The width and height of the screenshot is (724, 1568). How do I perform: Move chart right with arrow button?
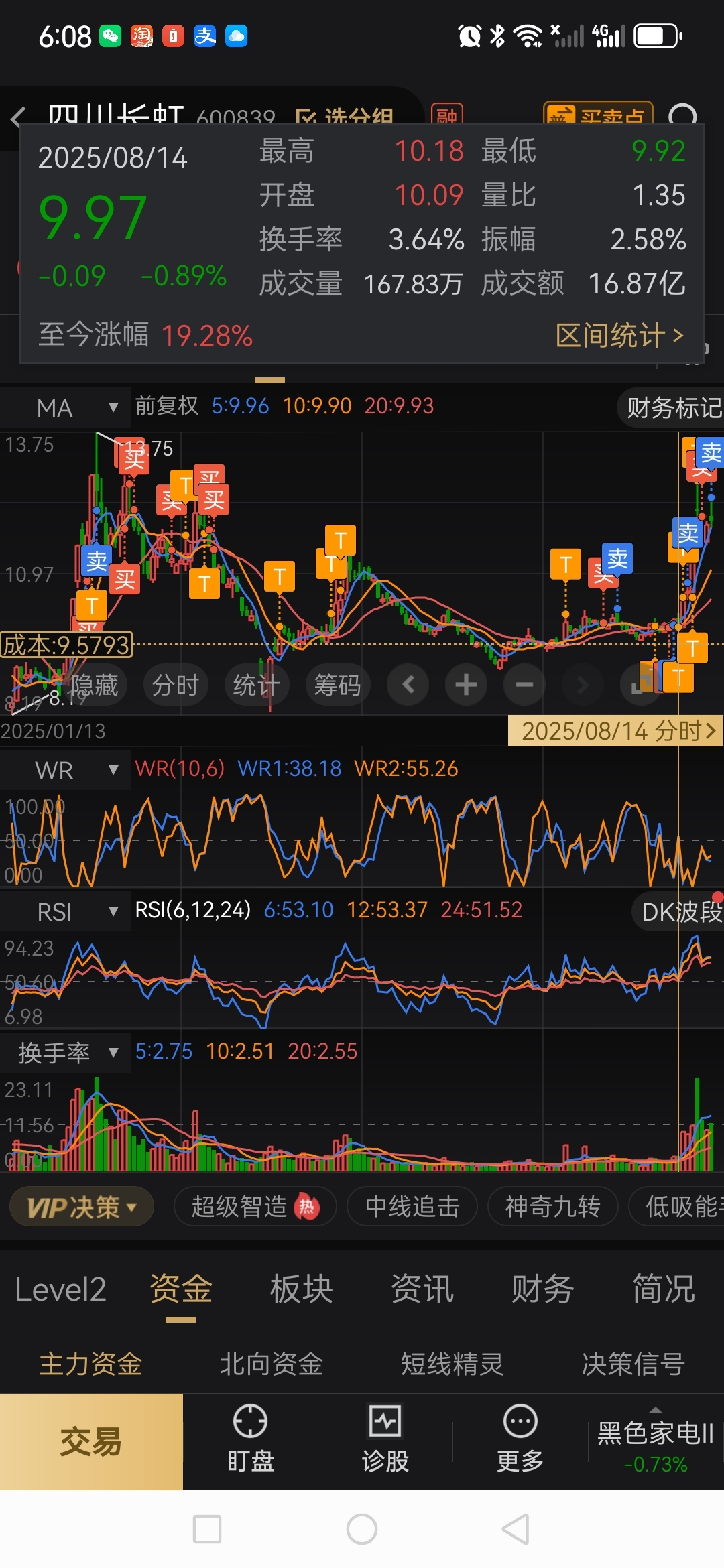[583, 685]
